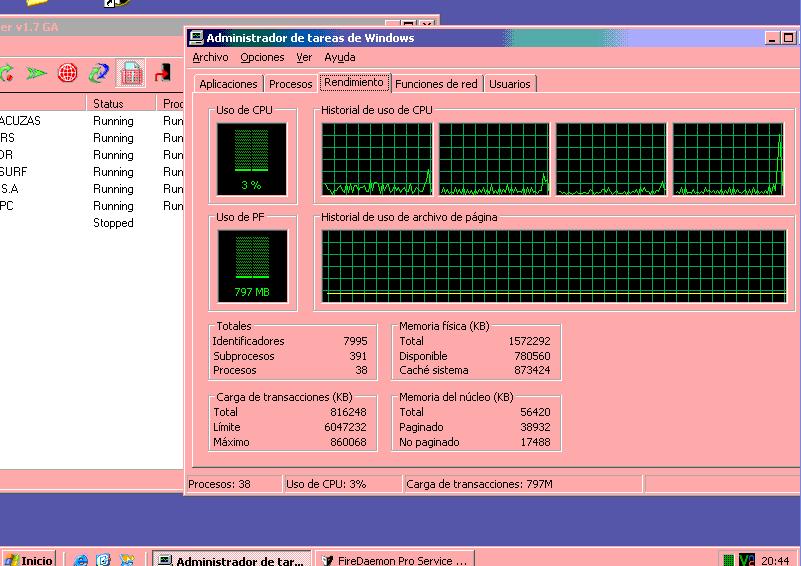Select the SURF service row in FireDaemon
This screenshot has width=801, height=566.
tap(92, 172)
